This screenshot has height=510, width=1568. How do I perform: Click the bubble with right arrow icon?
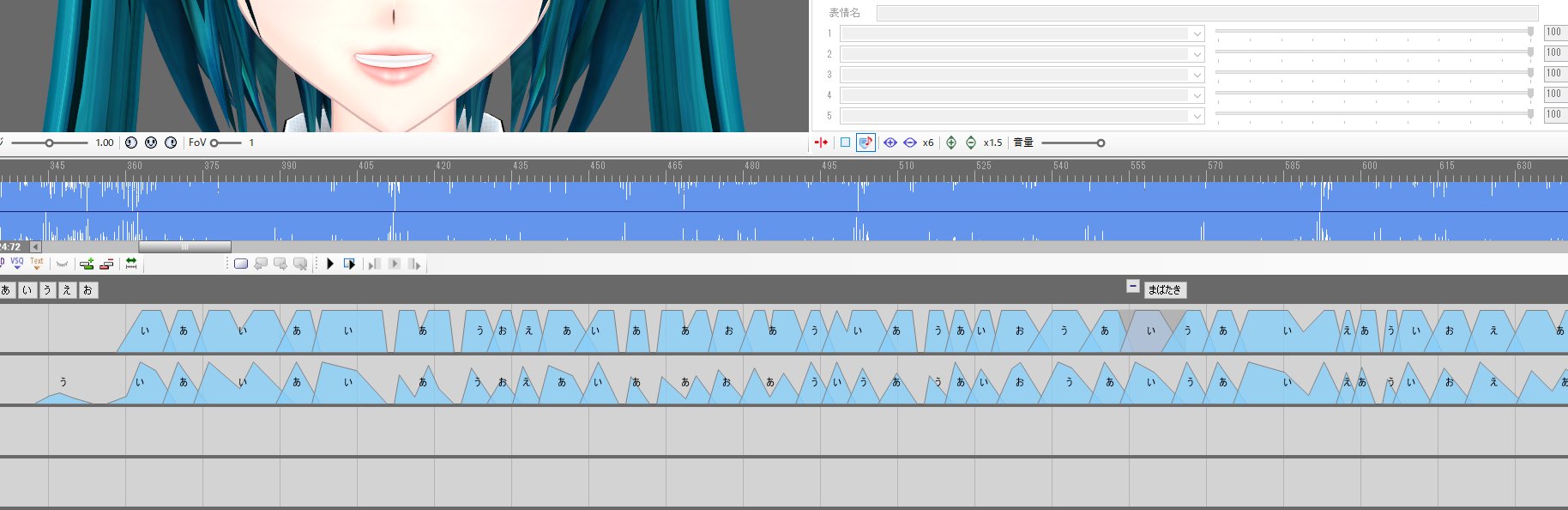click(280, 264)
